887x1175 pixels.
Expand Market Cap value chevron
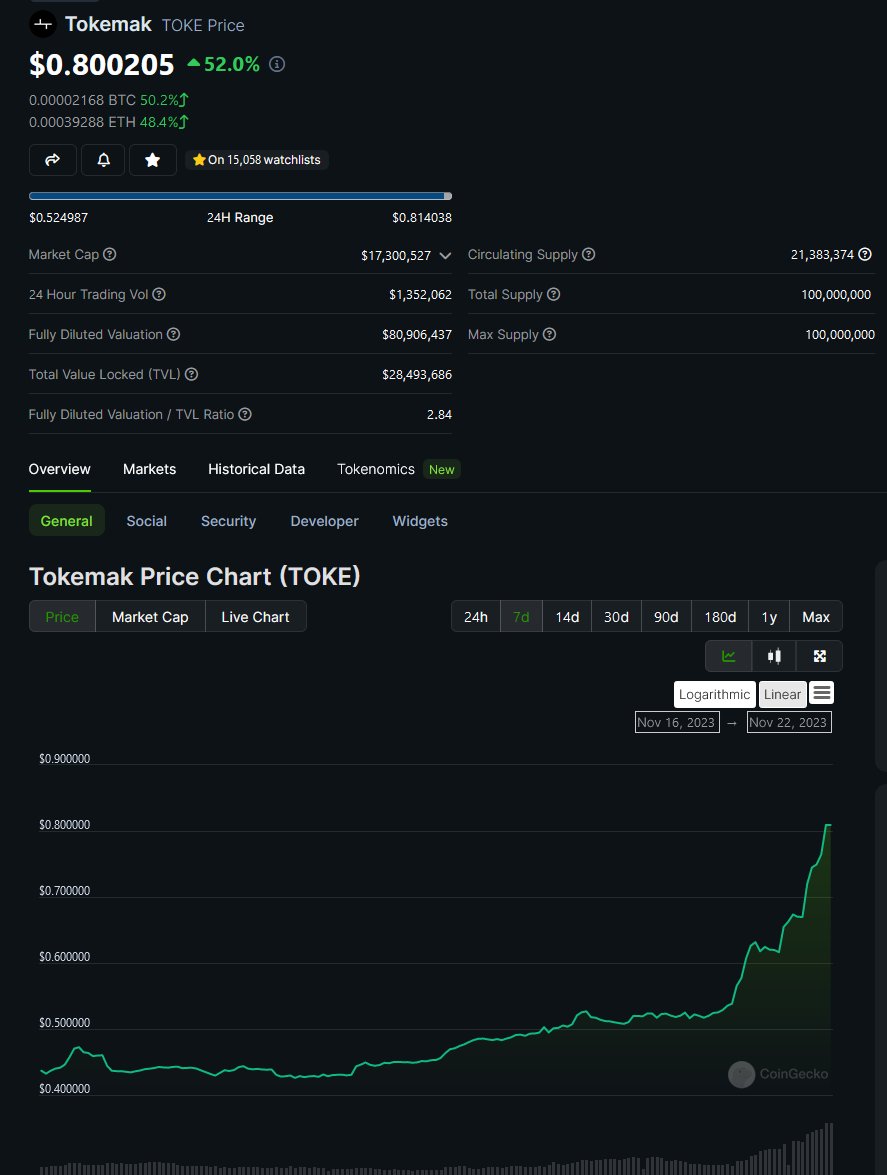pos(445,256)
